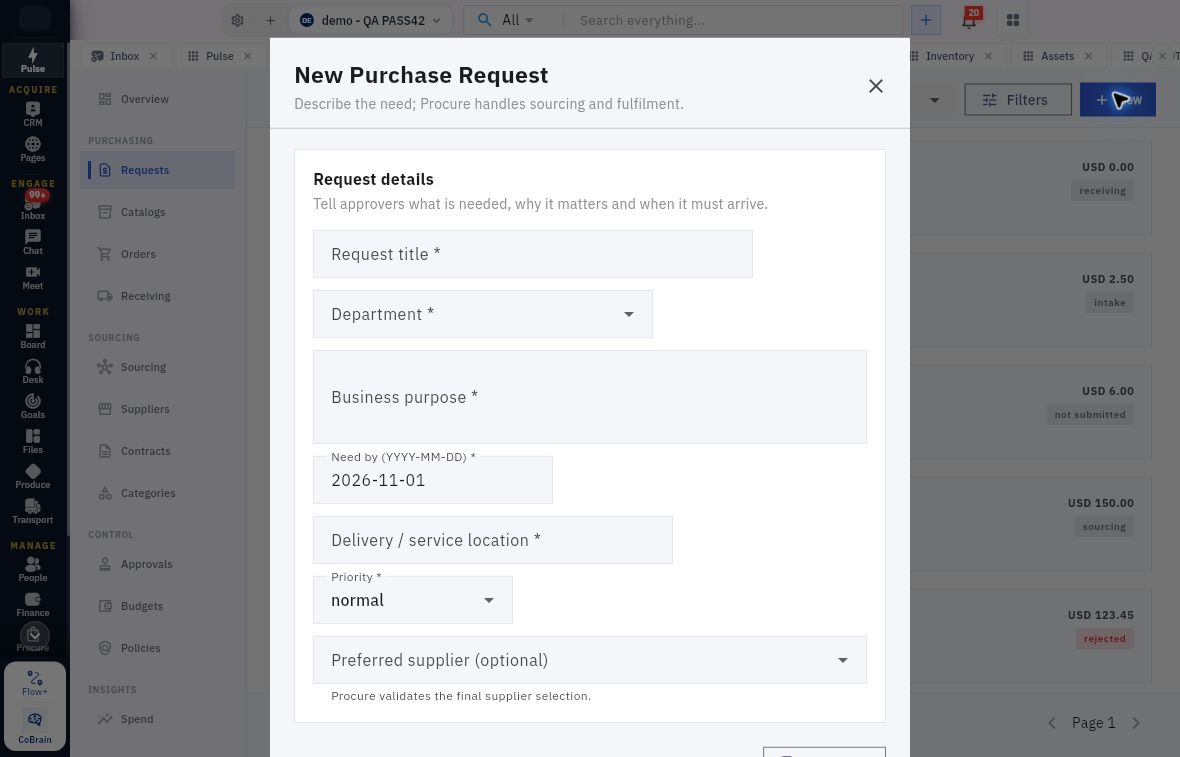Click the Filters button
This screenshot has height=757, width=1180.
click(x=1017, y=99)
